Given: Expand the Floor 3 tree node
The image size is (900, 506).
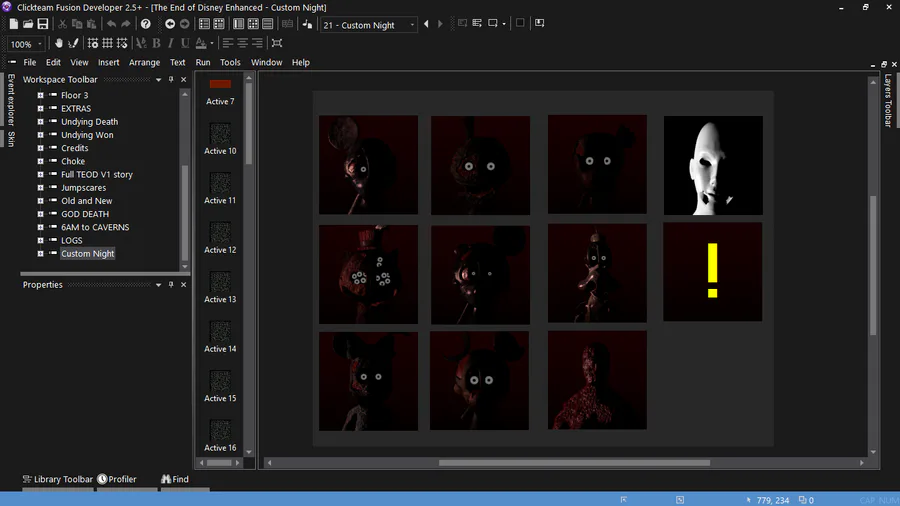Looking at the screenshot, I should 40,95.
